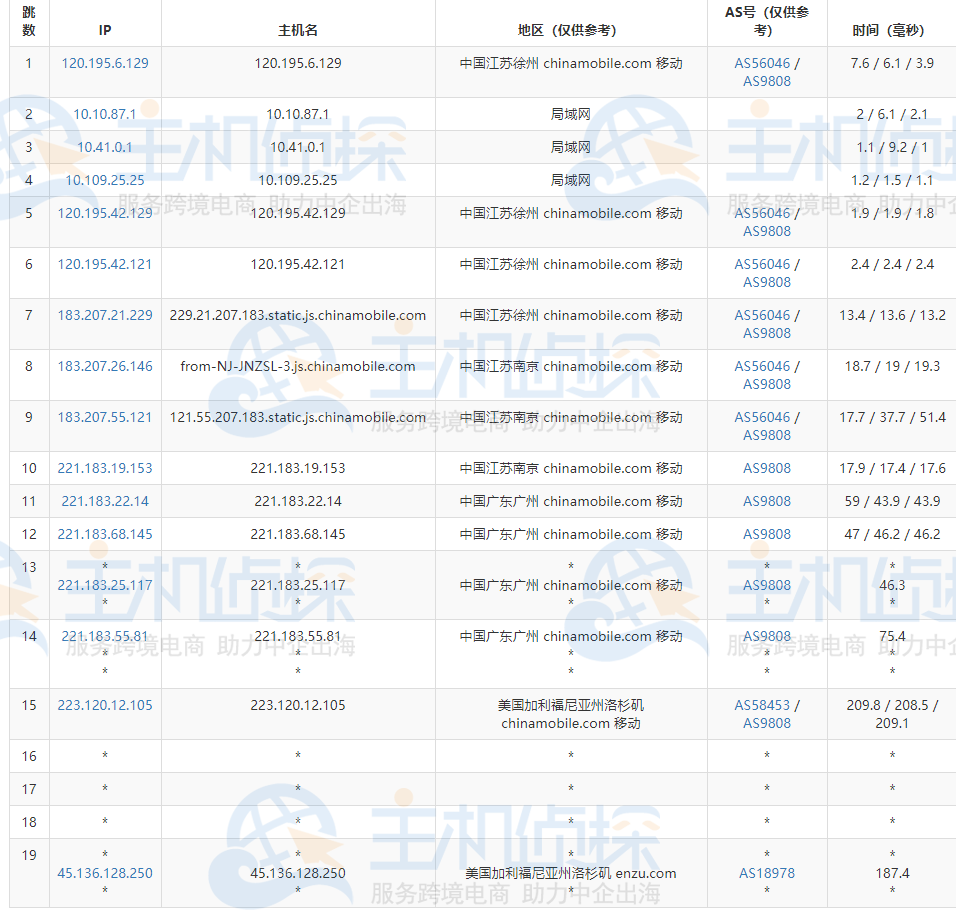
Task: Click AS9808 link in hop 10 row
Action: click(767, 468)
